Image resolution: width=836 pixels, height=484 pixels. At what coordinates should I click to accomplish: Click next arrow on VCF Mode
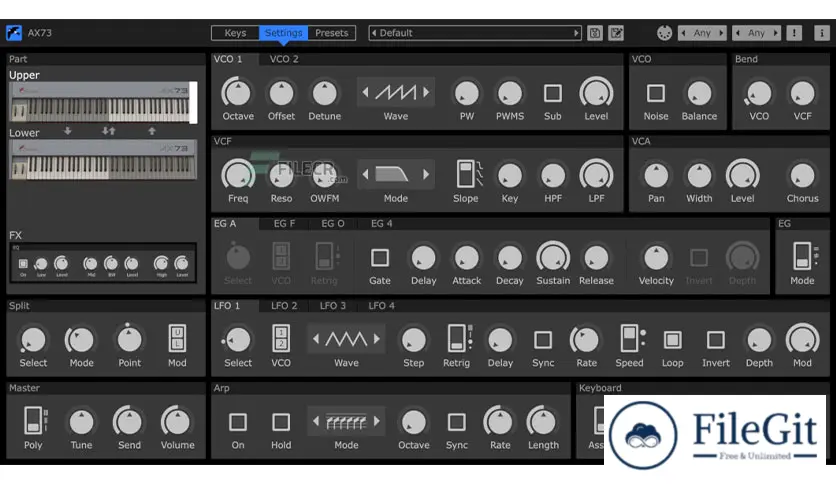tap(426, 174)
